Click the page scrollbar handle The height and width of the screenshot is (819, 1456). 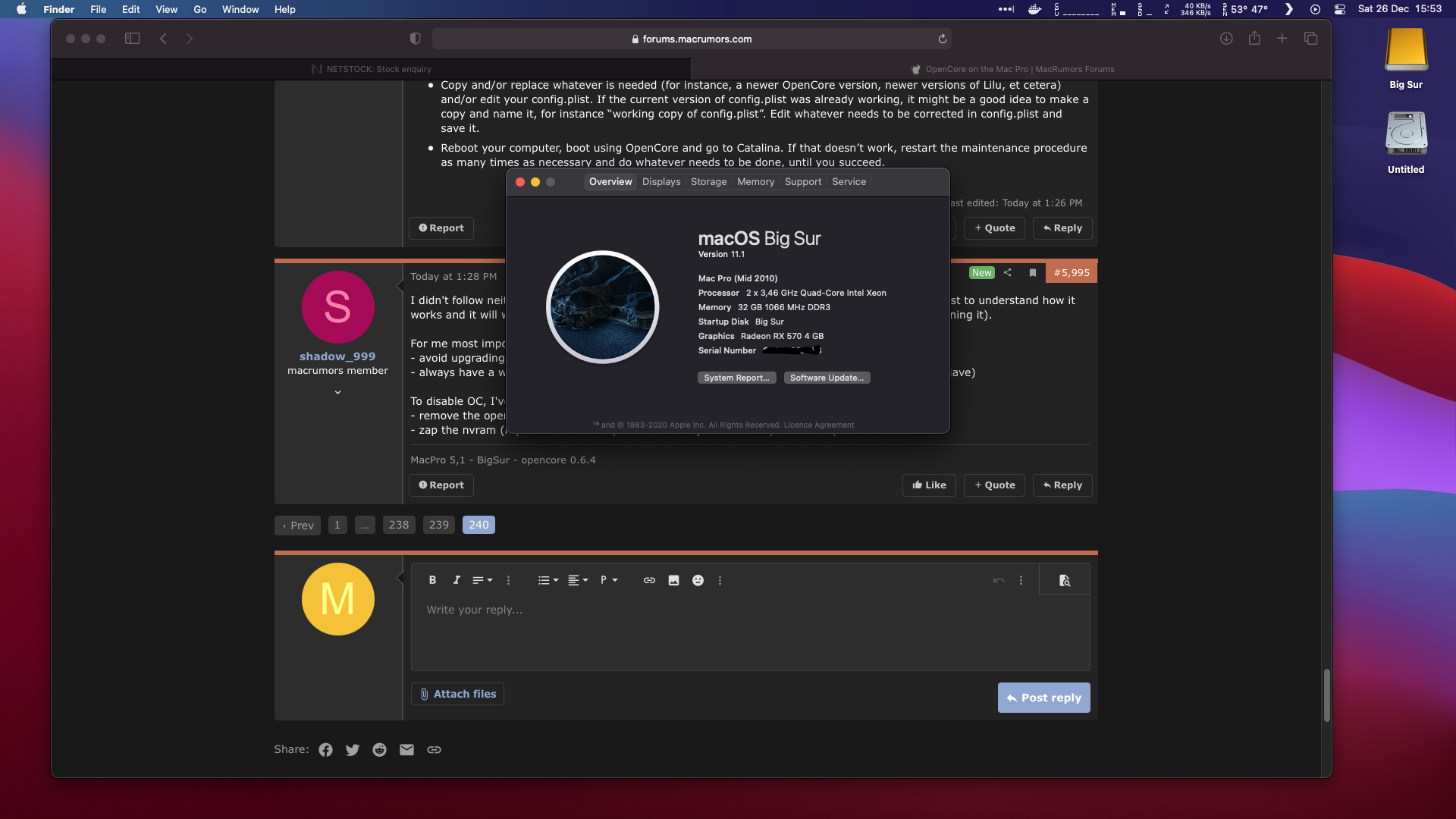click(1326, 695)
